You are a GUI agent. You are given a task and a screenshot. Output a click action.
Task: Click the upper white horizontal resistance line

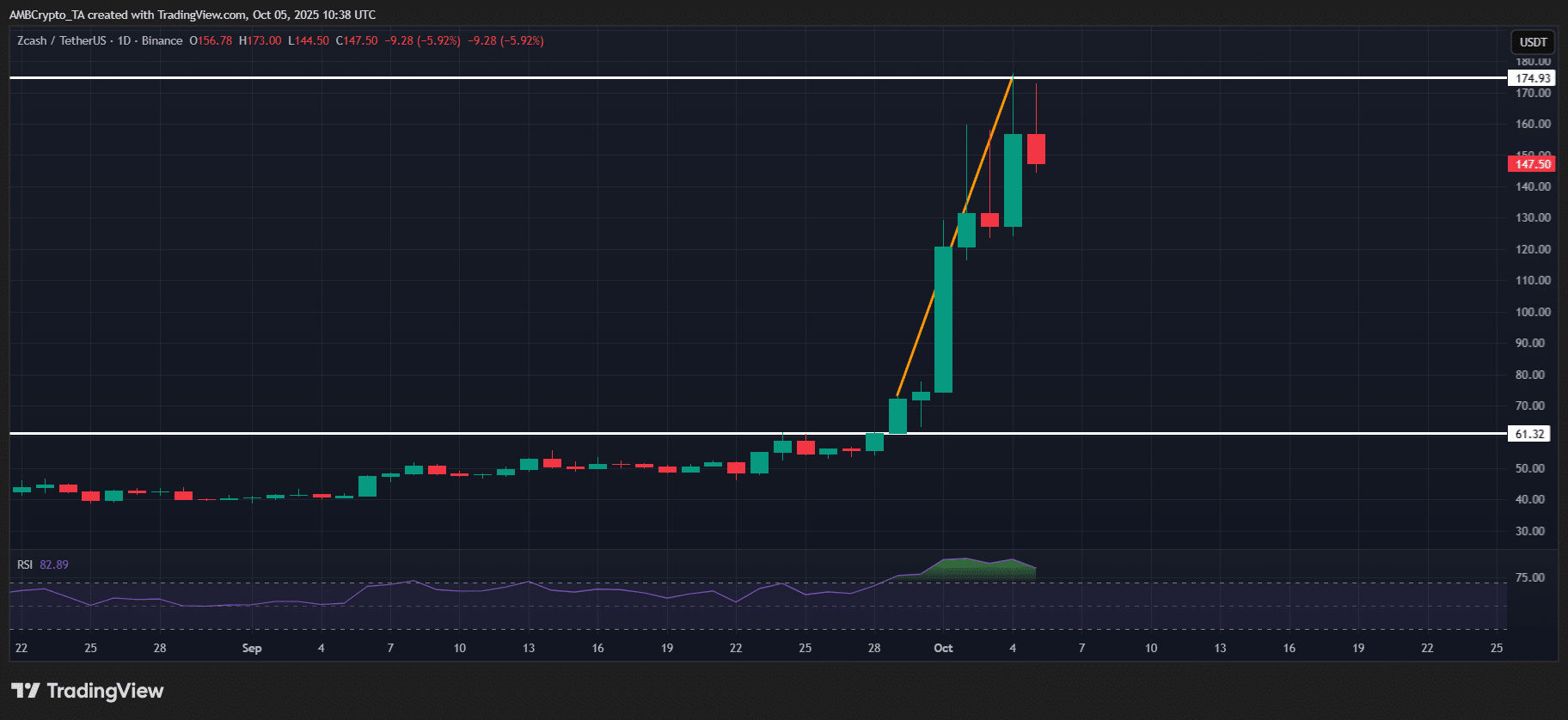click(758, 77)
